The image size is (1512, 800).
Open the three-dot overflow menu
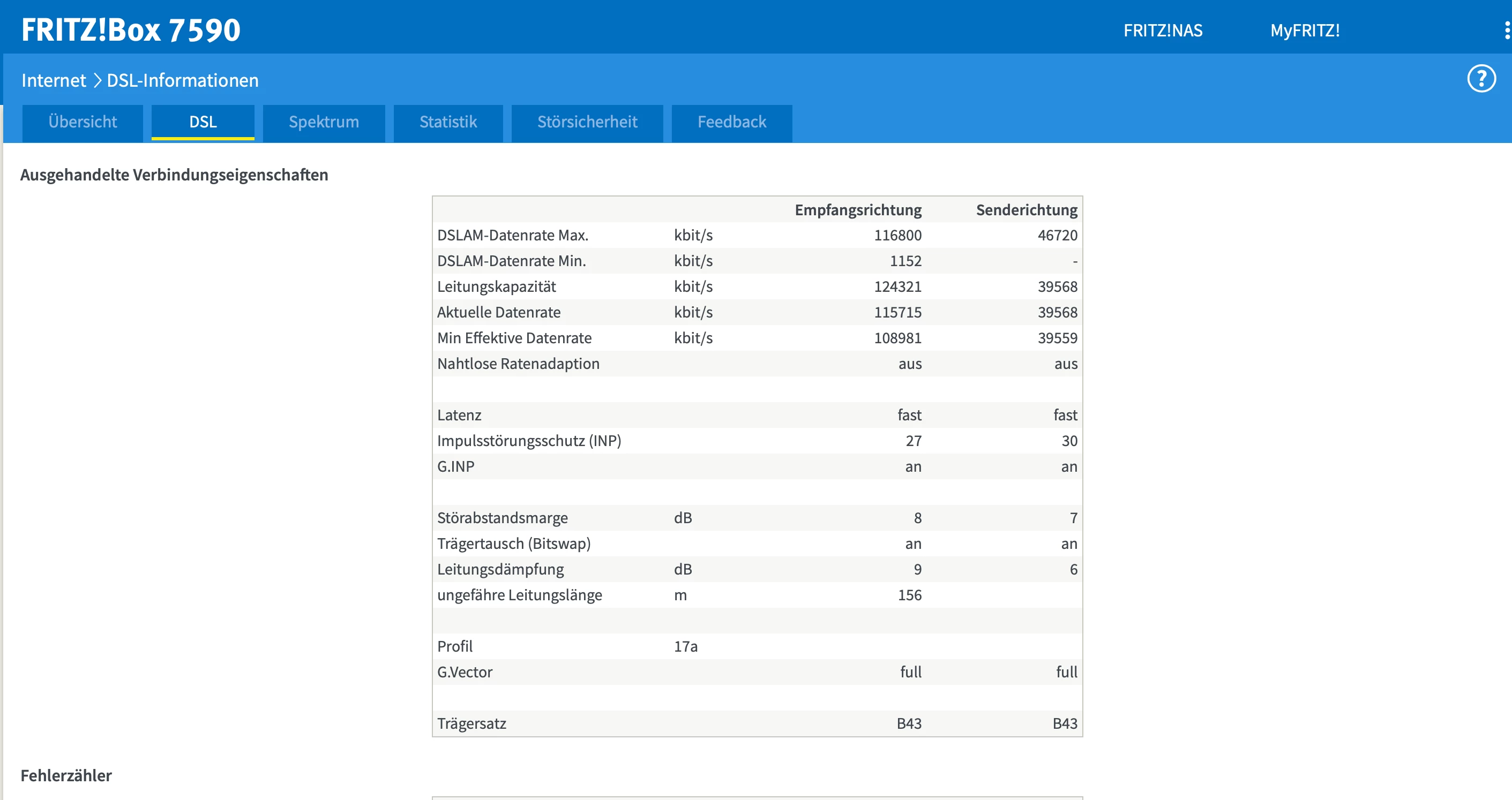[x=1507, y=31]
